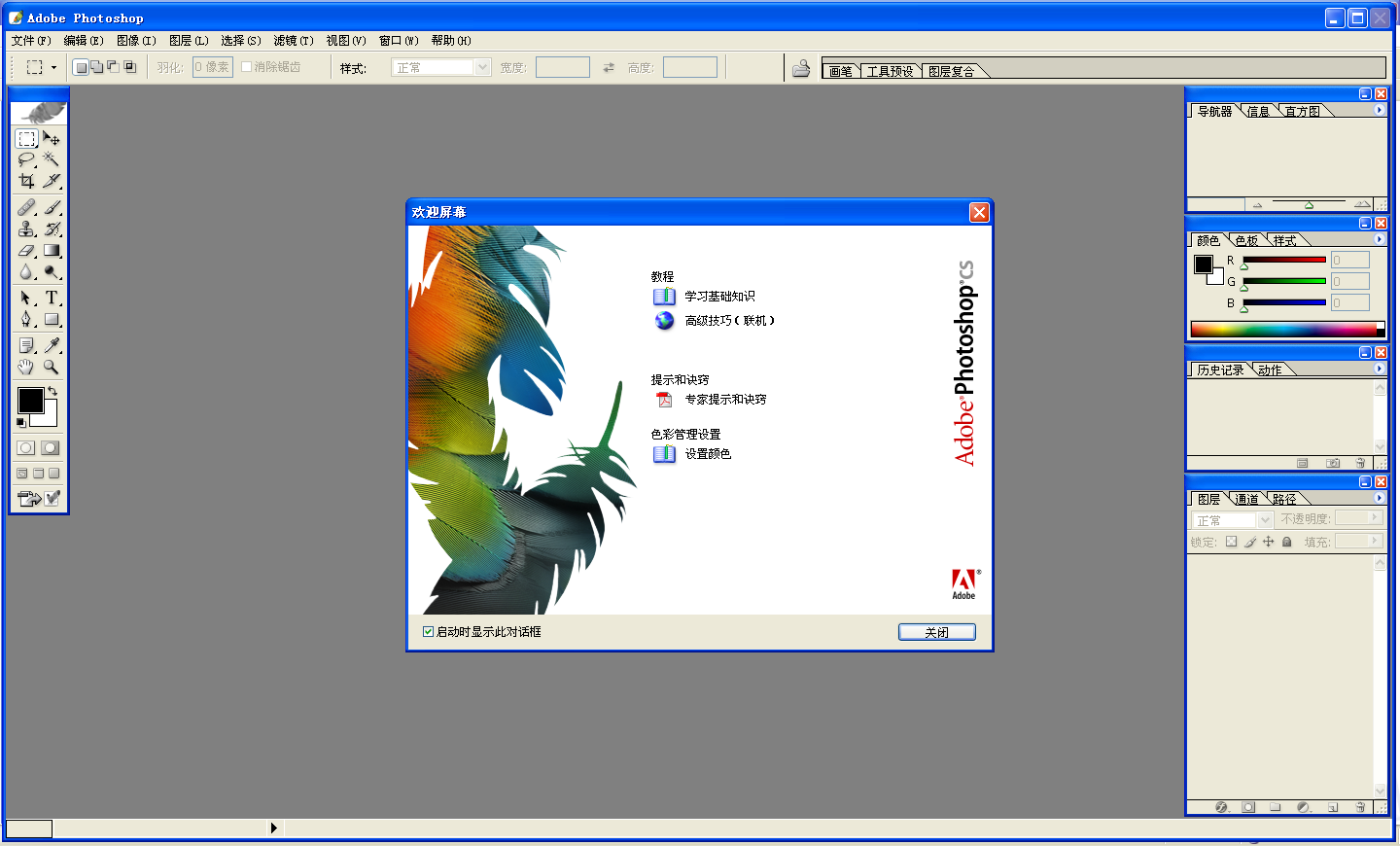1400x846 pixels.
Task: Select the Lasso tool
Action: (26, 159)
